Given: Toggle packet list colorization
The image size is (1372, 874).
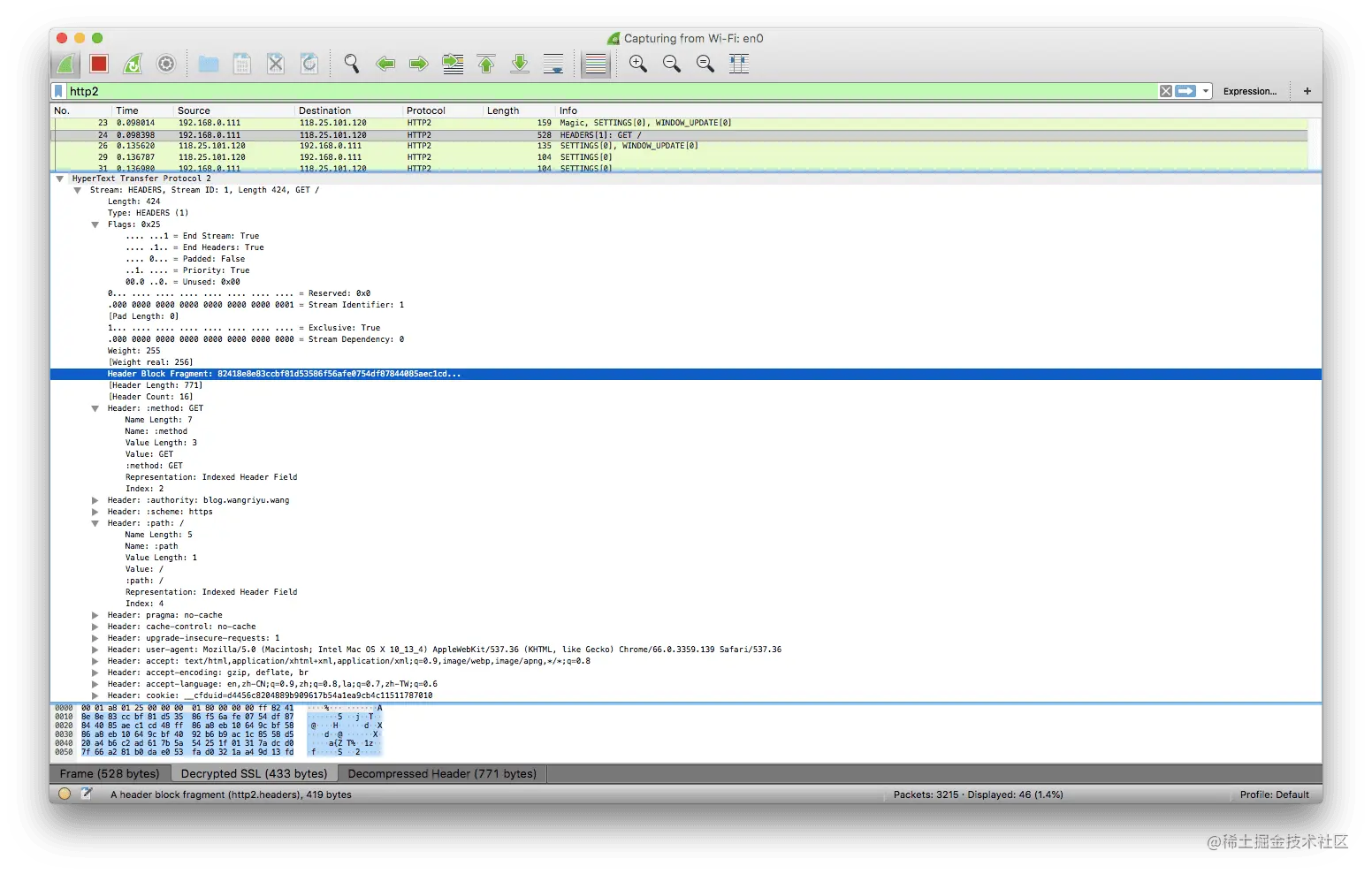Looking at the screenshot, I should click(x=596, y=64).
